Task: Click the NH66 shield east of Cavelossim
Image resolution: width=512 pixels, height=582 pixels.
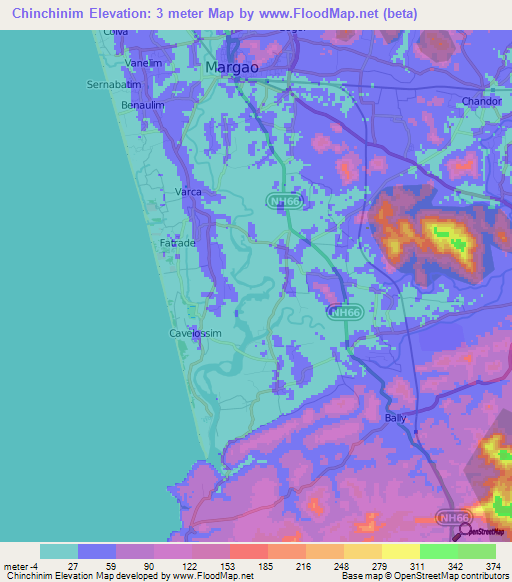Action: 345,313
